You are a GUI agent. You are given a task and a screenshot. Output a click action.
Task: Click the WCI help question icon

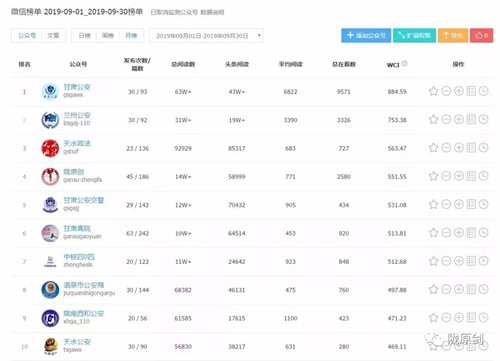405,63
